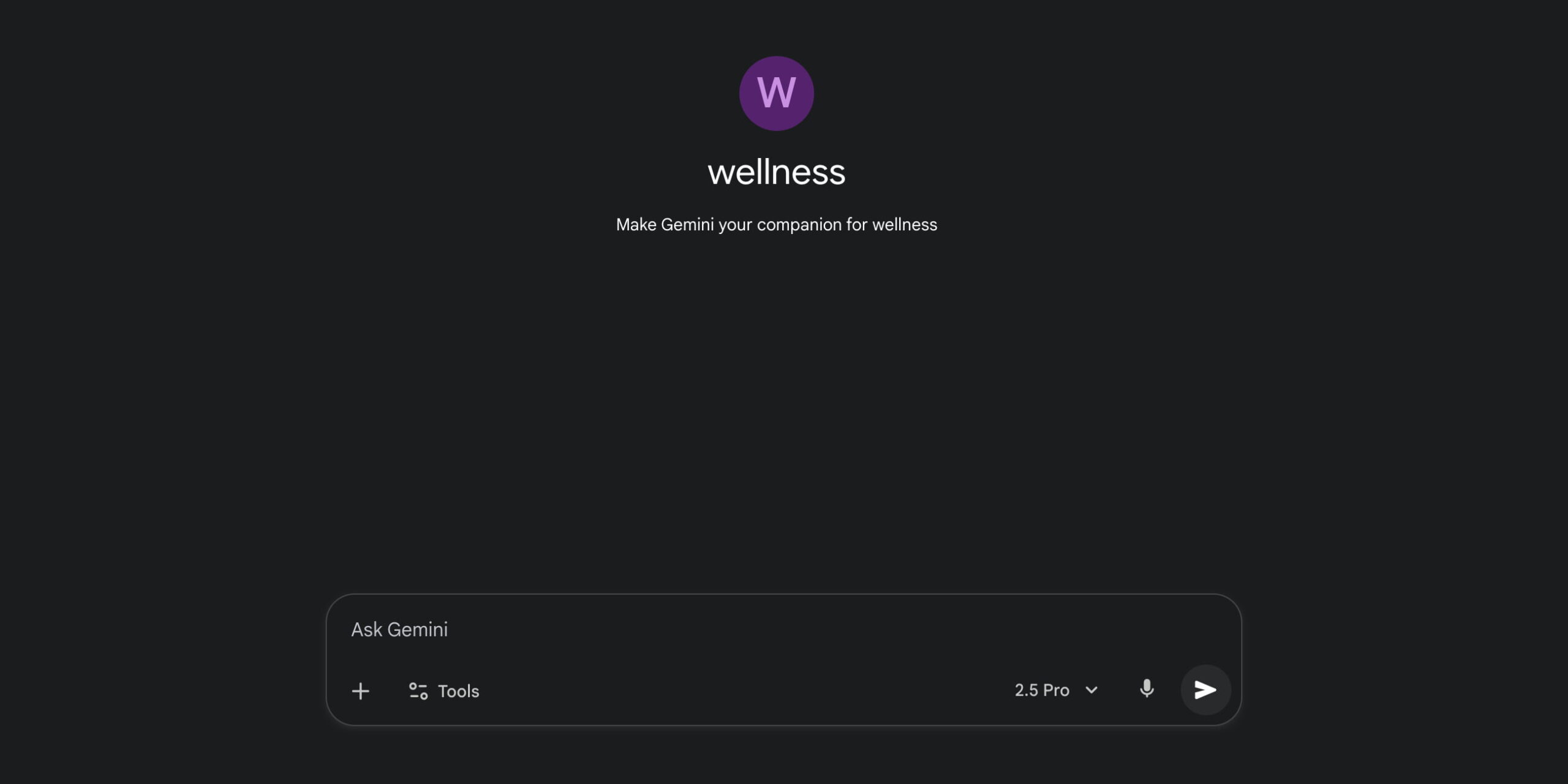Click the wellness Gem title
The width and height of the screenshot is (1568, 784).
776,171
